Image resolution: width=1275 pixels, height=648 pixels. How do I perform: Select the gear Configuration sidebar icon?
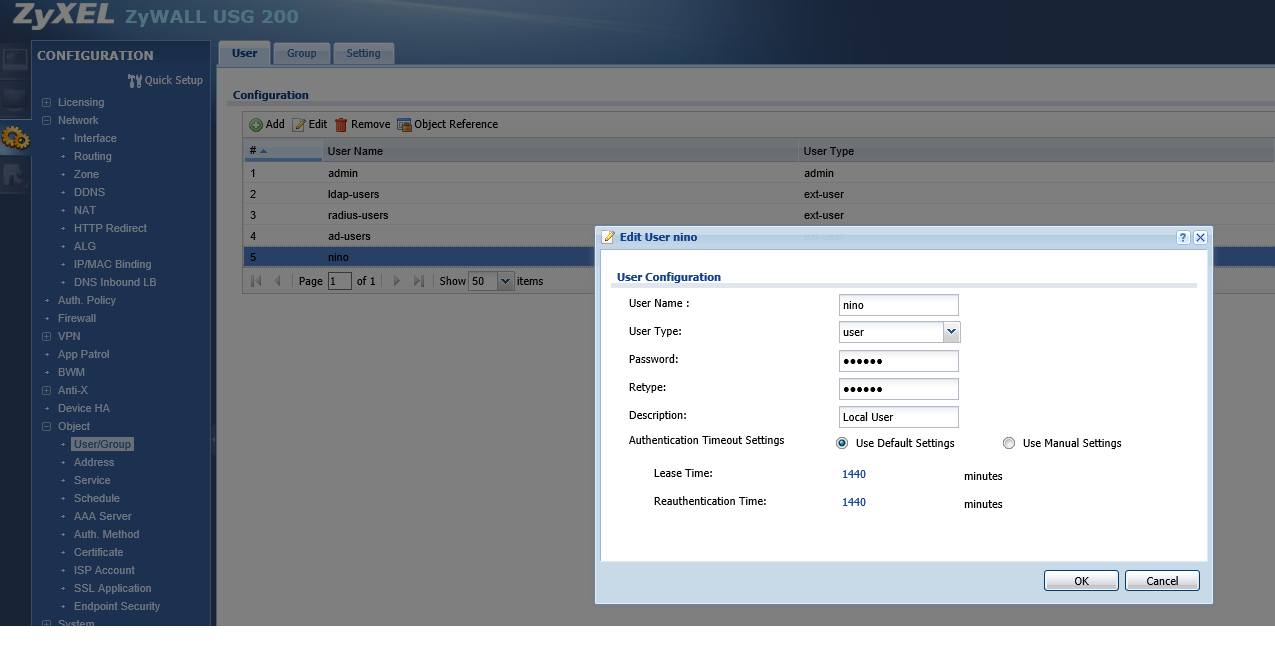point(15,139)
